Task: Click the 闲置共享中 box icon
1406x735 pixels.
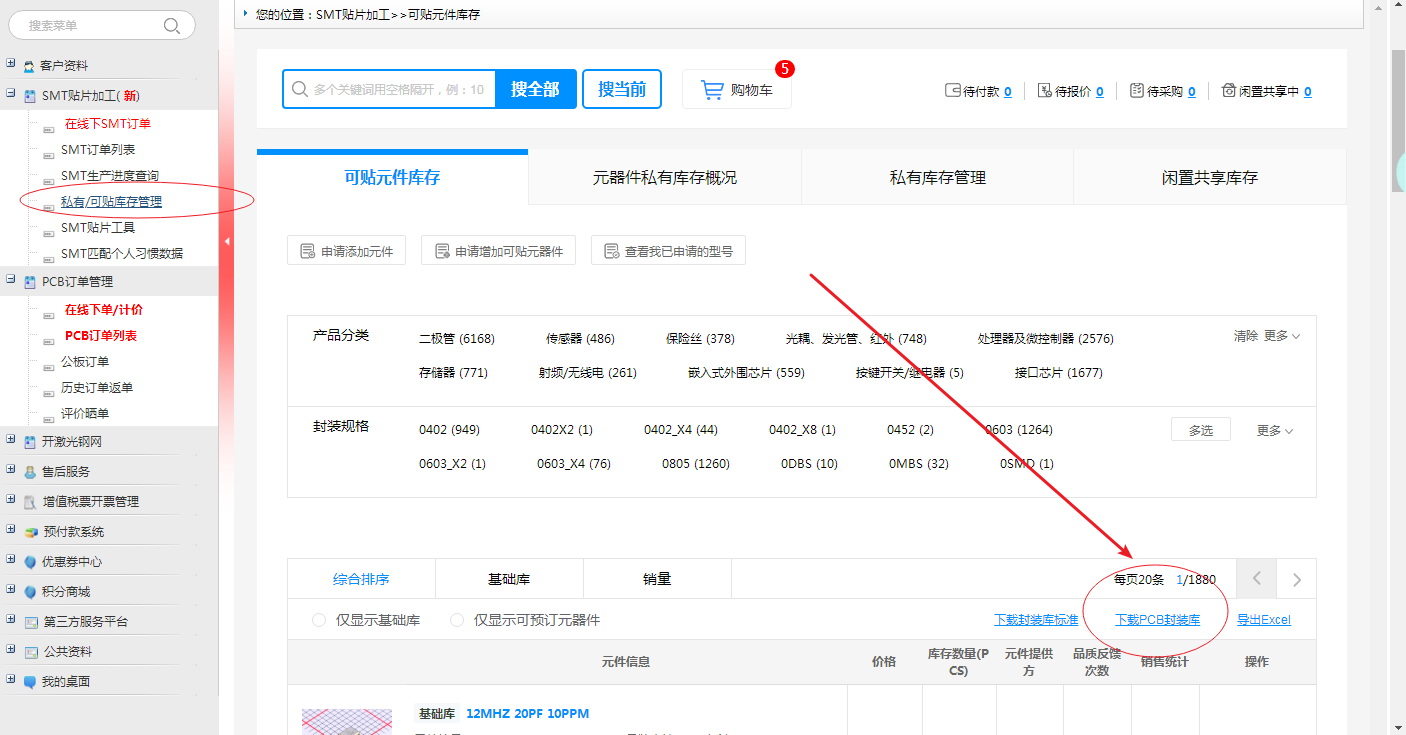Action: 1228,91
